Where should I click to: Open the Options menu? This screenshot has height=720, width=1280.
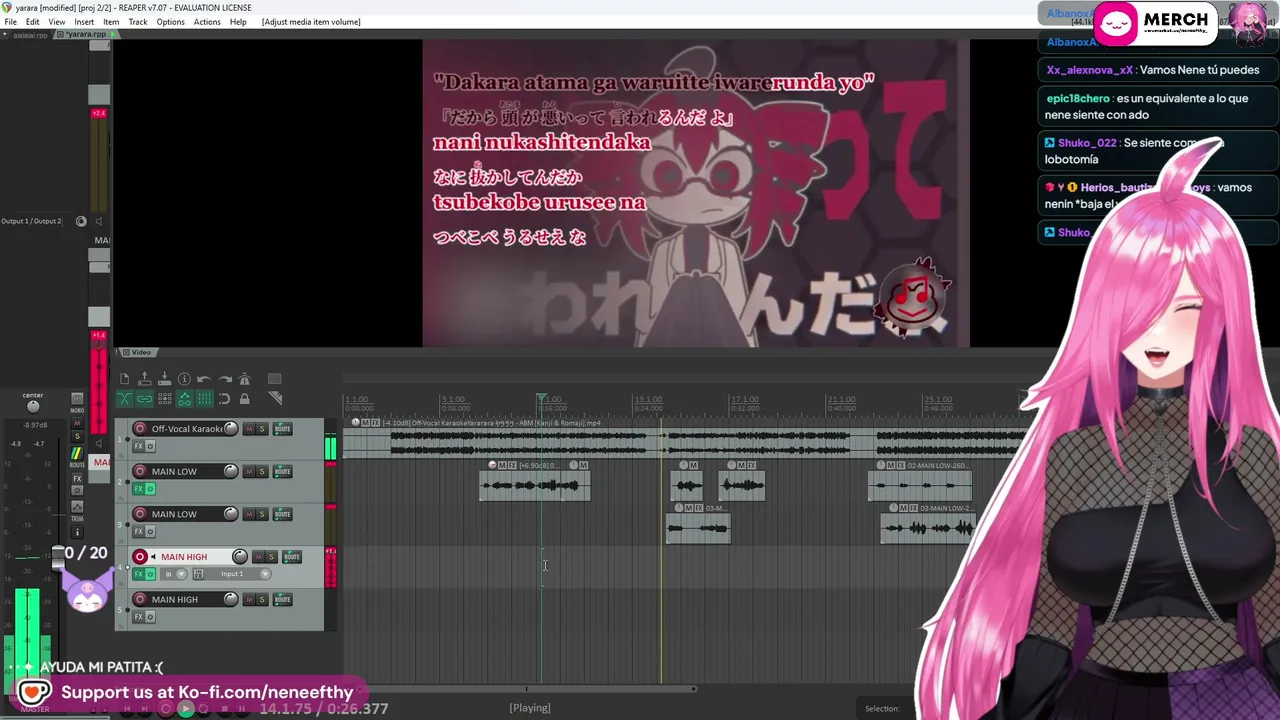pos(170,22)
